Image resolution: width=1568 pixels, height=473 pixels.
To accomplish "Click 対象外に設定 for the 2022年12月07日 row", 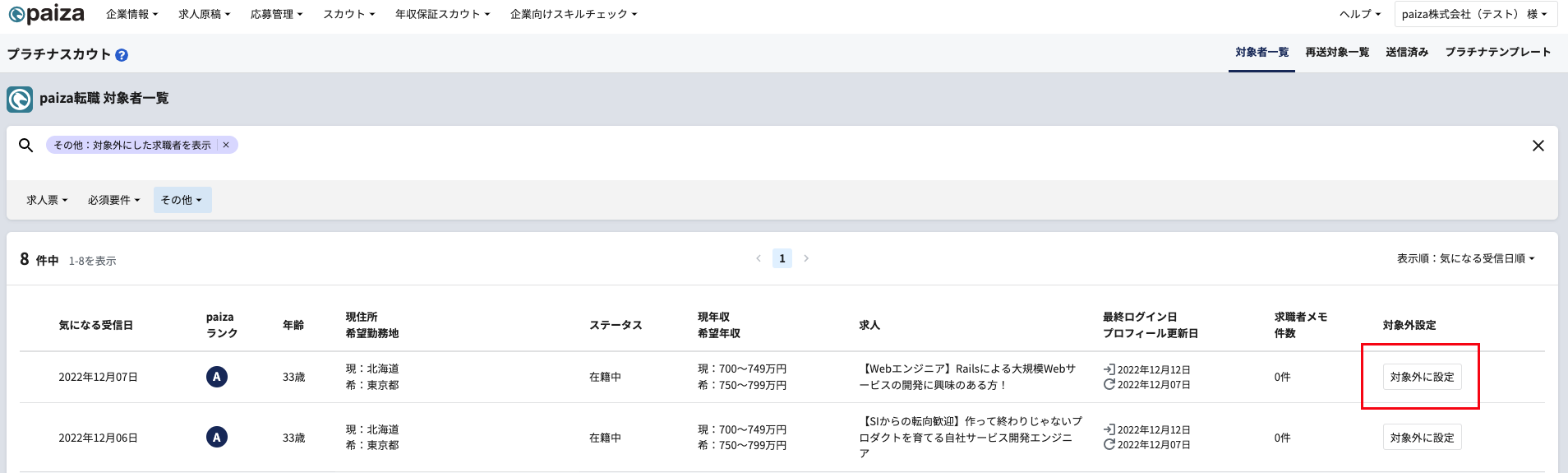I will coord(1422,377).
